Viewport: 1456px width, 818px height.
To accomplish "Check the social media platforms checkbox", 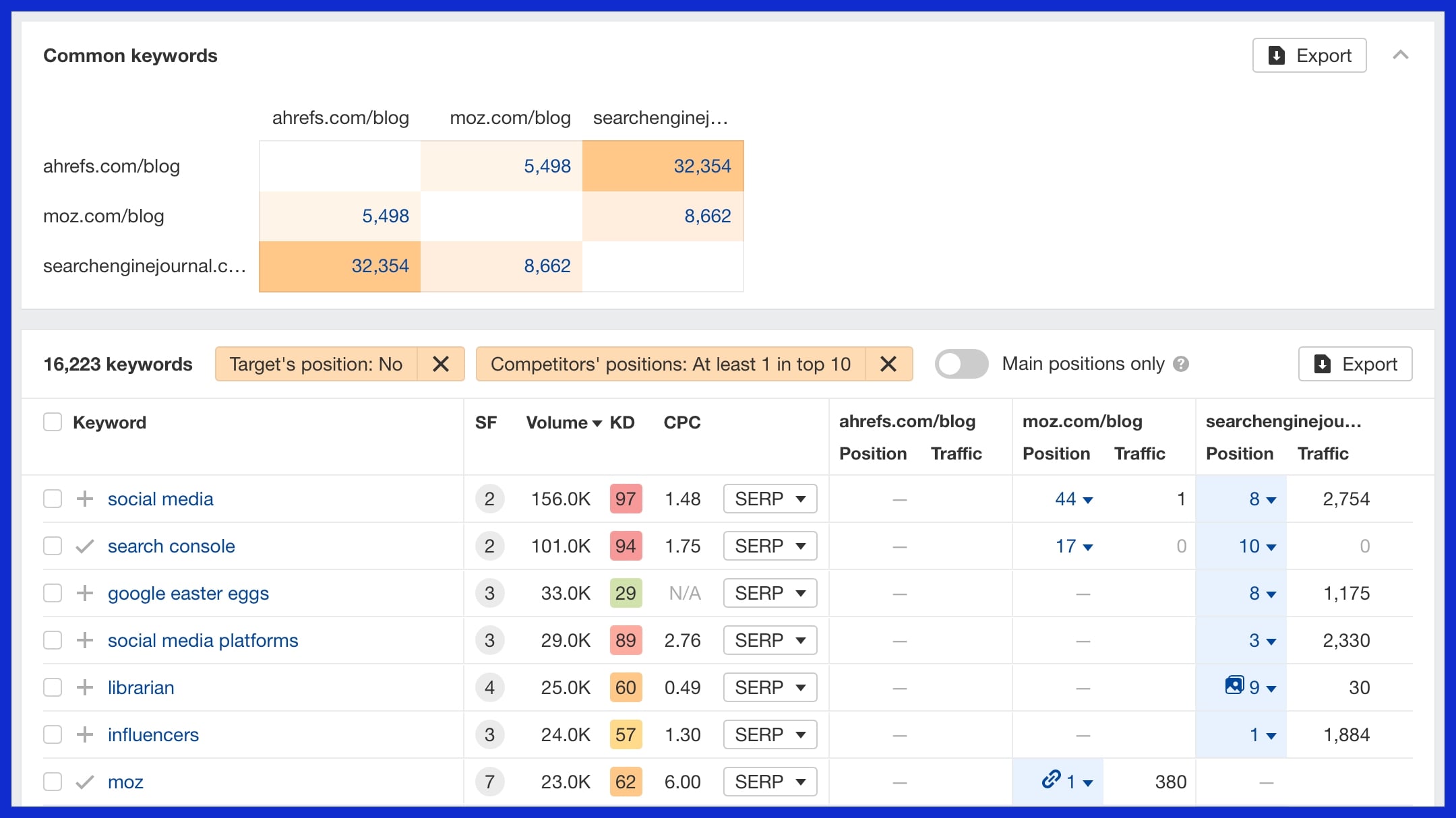I will [53, 640].
